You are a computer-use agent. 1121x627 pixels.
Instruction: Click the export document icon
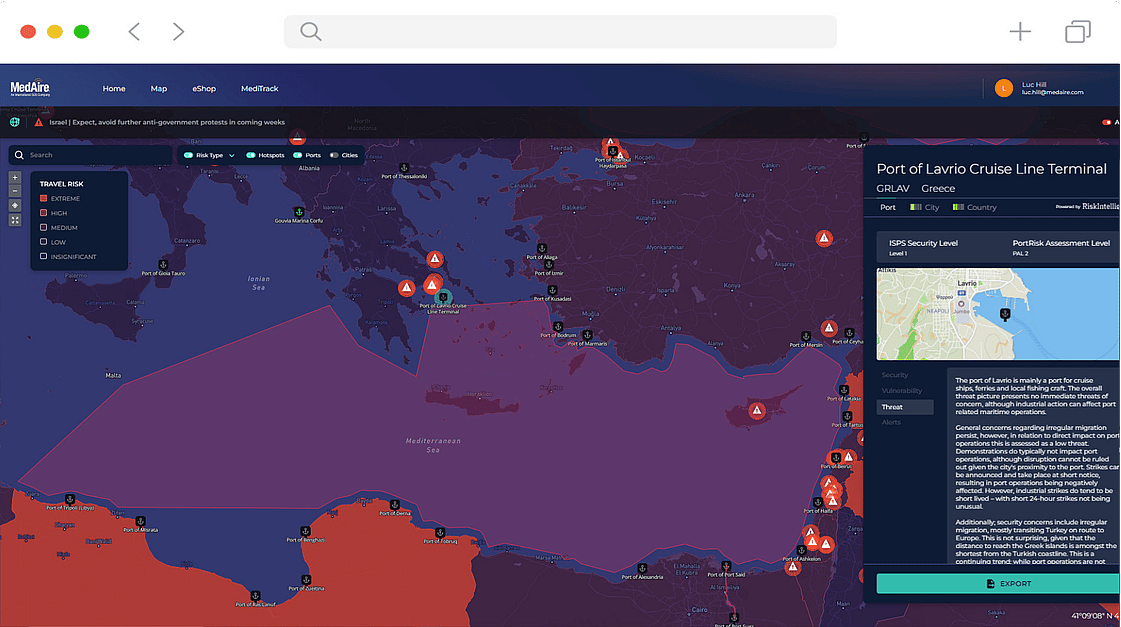[x=990, y=583]
